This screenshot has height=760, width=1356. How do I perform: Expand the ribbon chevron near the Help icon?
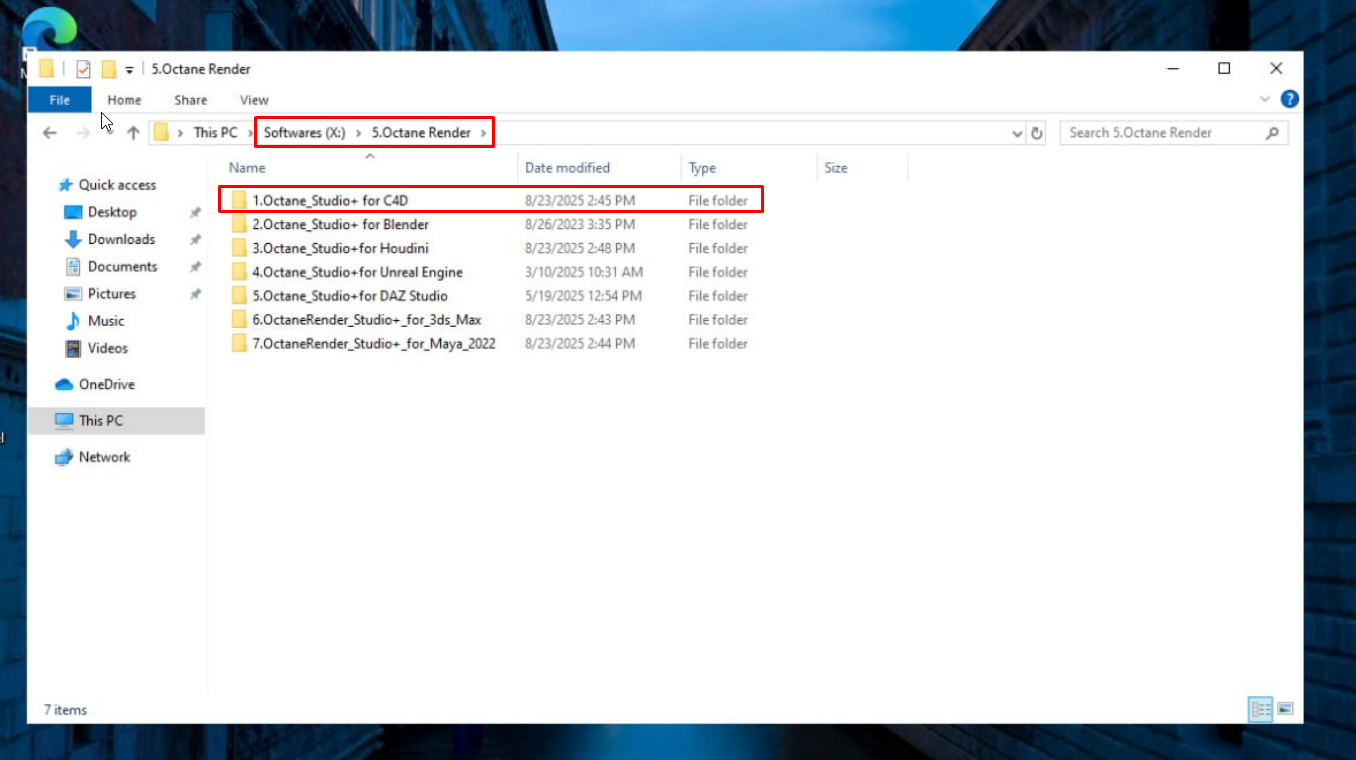click(1265, 99)
